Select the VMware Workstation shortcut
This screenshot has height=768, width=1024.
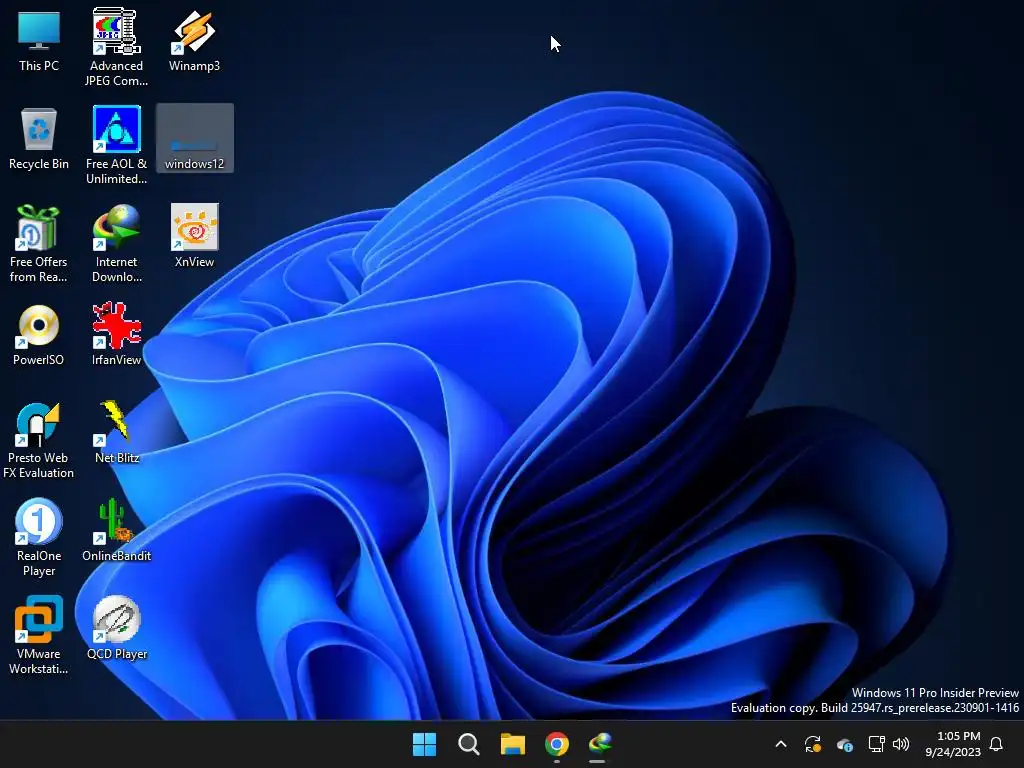pos(39,635)
